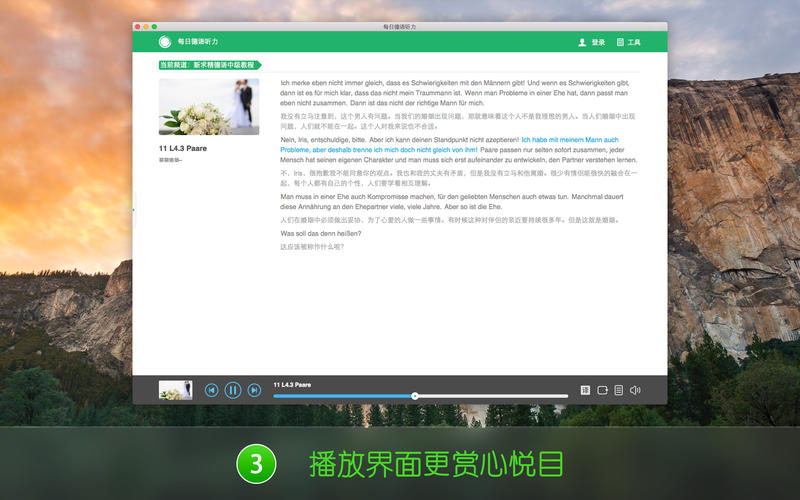Skip to the previous track
Viewport: 800px width, 500px height.
(x=212, y=390)
